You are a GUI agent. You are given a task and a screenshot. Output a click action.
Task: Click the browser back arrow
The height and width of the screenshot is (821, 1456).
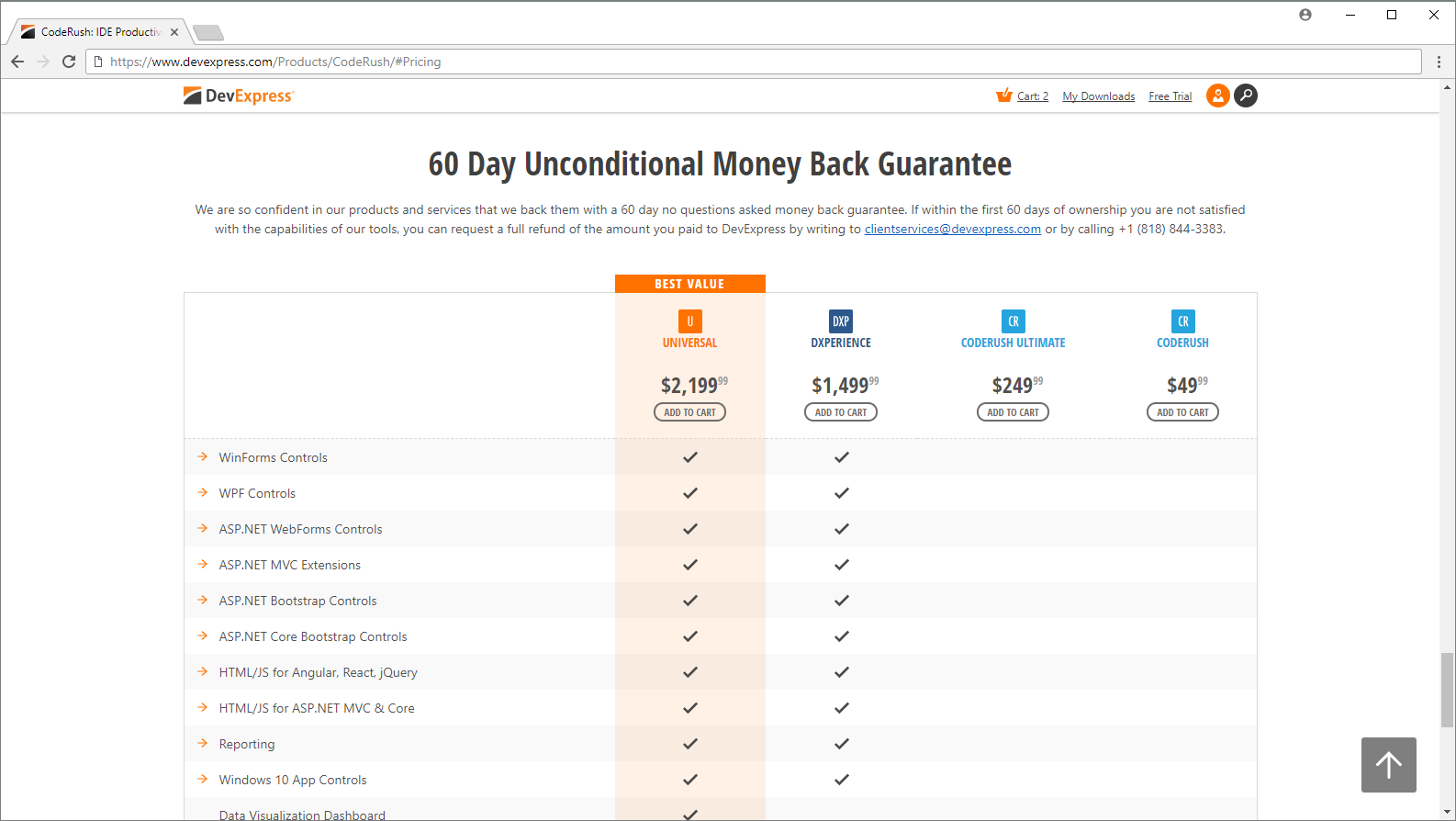17,62
